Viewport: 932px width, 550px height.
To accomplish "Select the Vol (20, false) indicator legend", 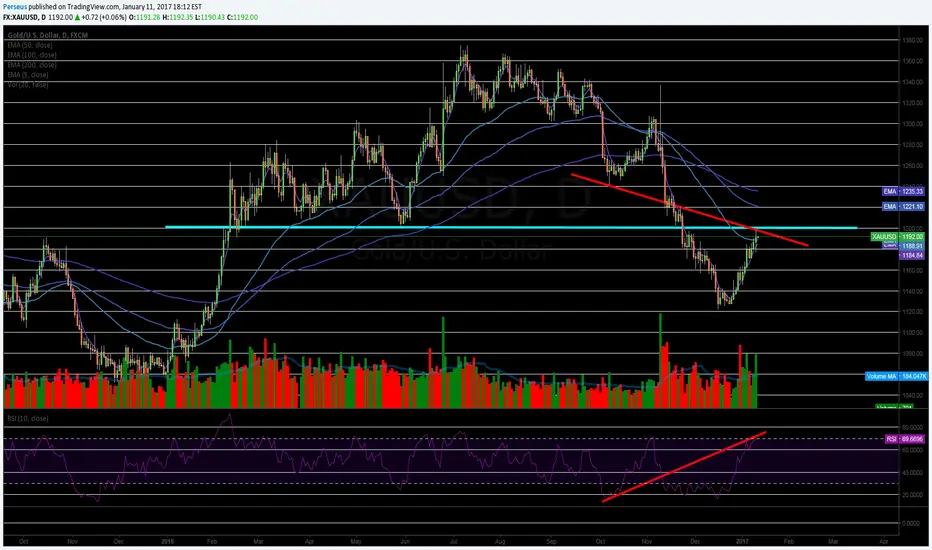I will (x=28, y=84).
